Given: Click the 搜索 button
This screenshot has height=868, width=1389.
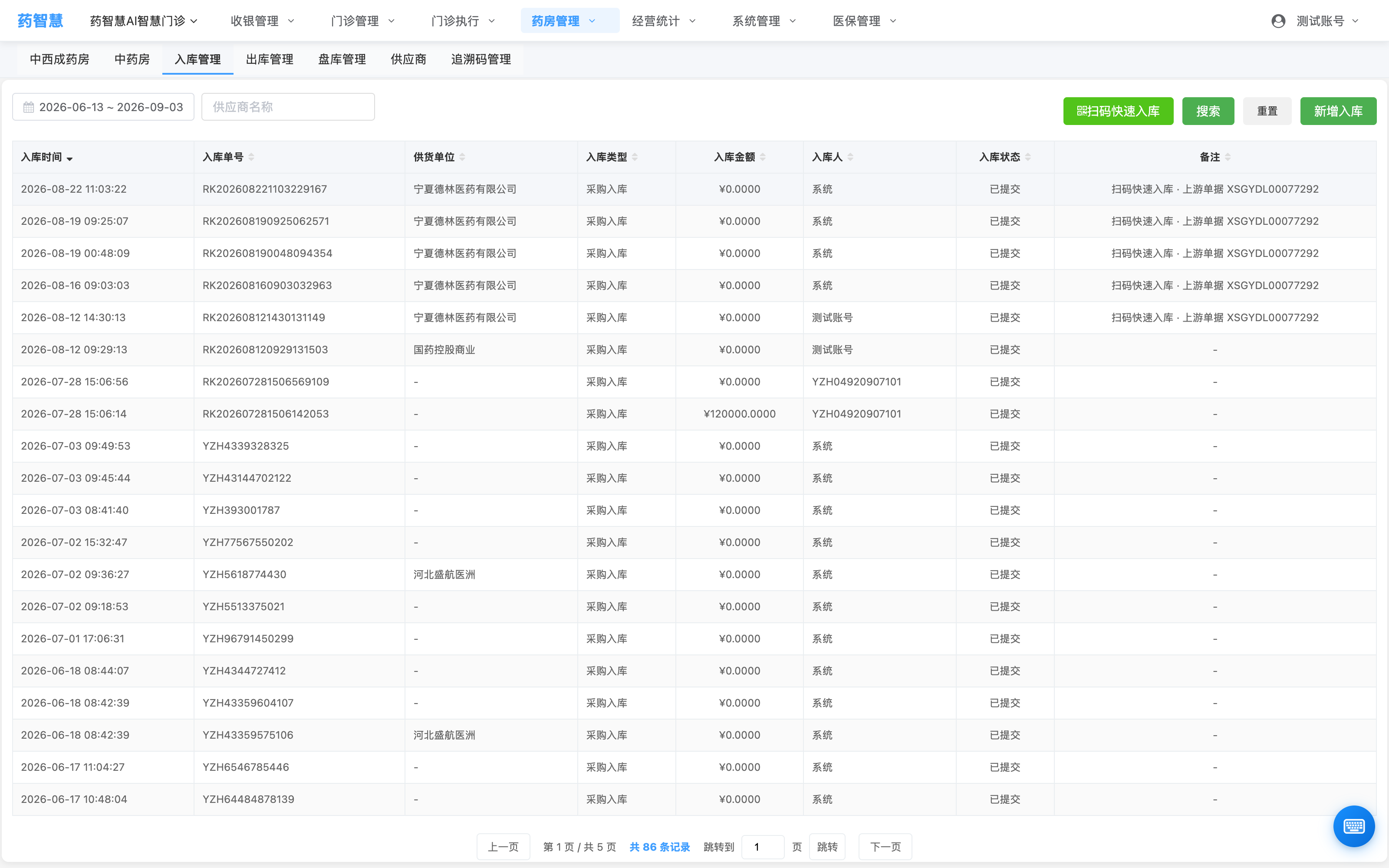Looking at the screenshot, I should (1208, 112).
